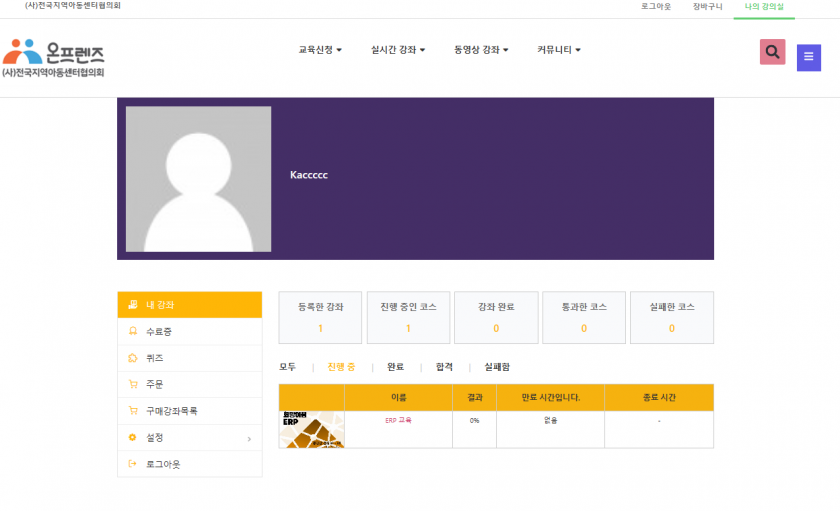The width and height of the screenshot is (840, 511).
Task: Click the 종료 시간 column header
Action: click(659, 397)
